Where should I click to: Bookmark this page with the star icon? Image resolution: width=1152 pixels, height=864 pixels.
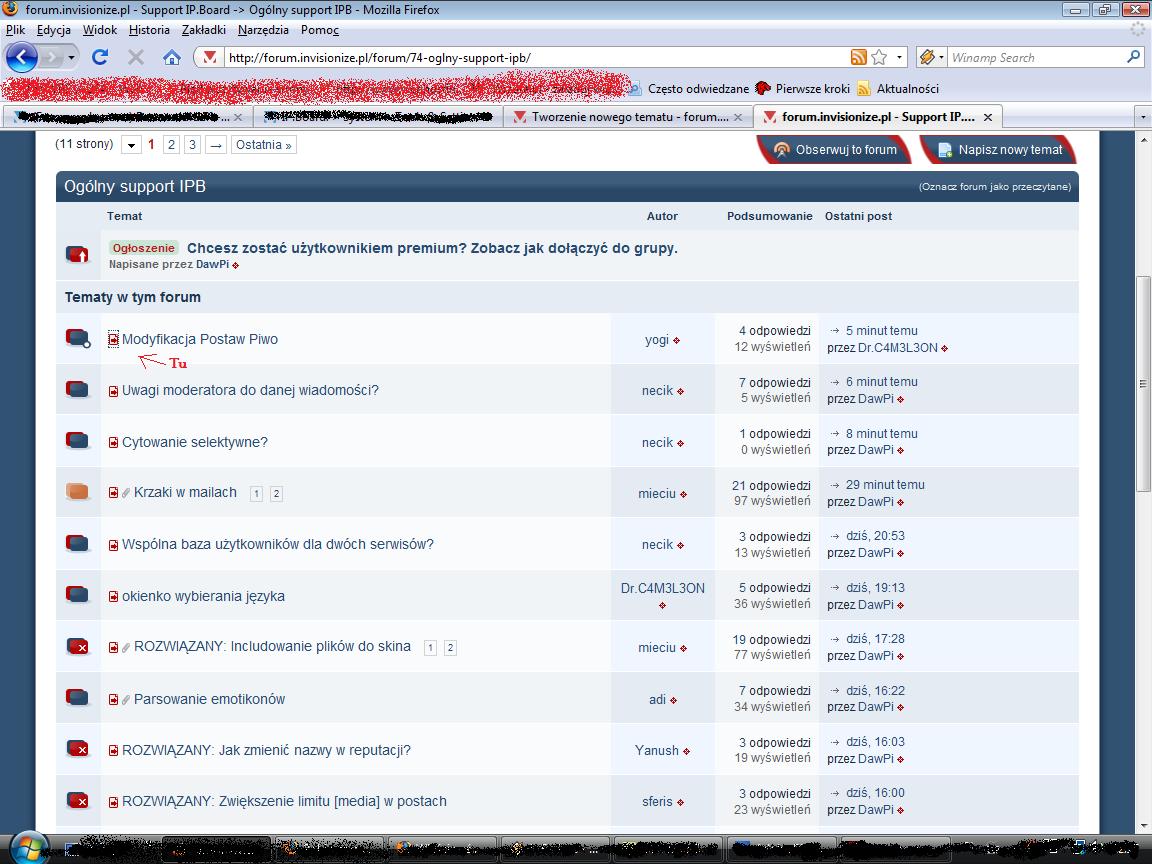point(879,57)
